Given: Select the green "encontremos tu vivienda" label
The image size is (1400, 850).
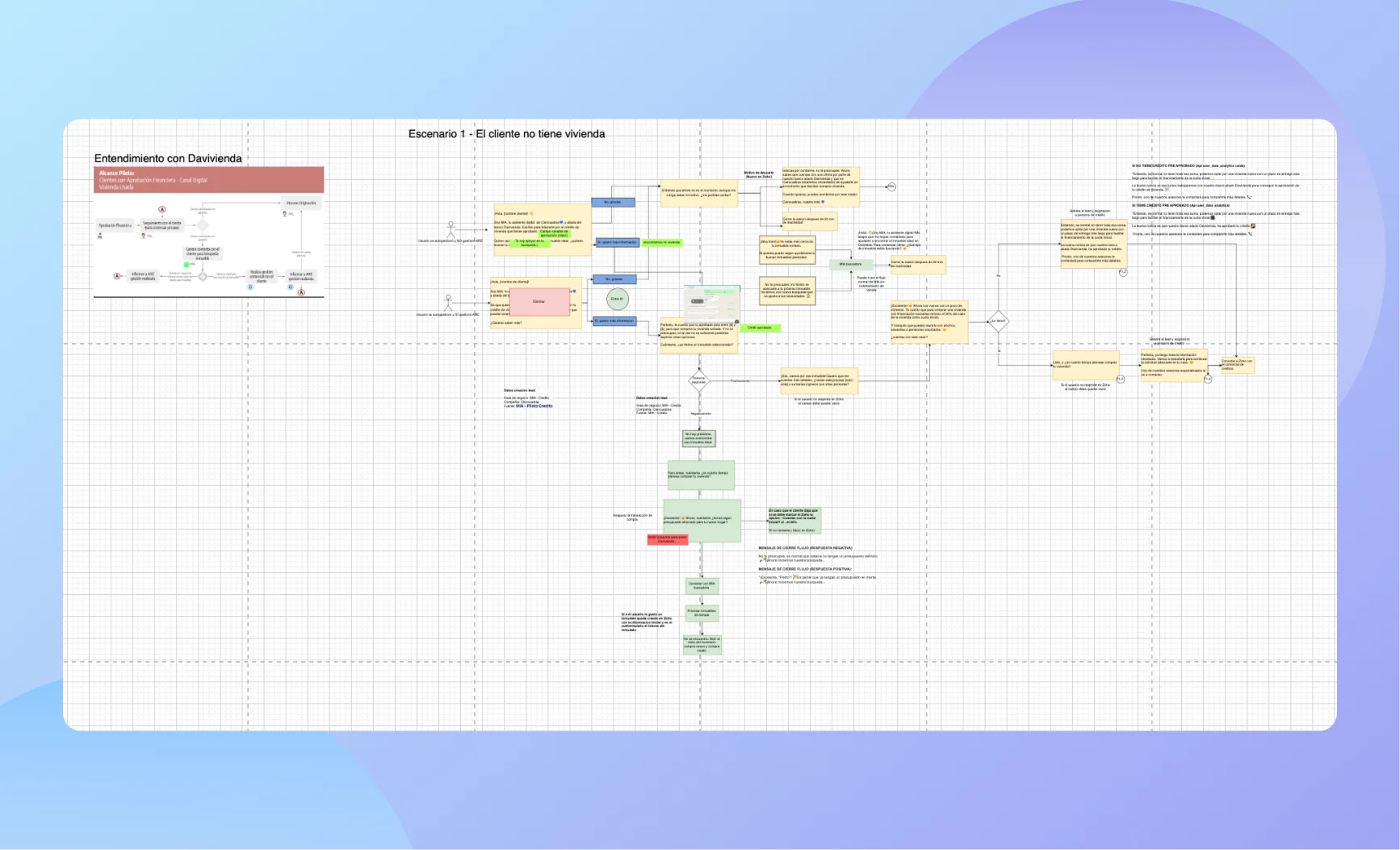Looking at the screenshot, I should tap(662, 242).
